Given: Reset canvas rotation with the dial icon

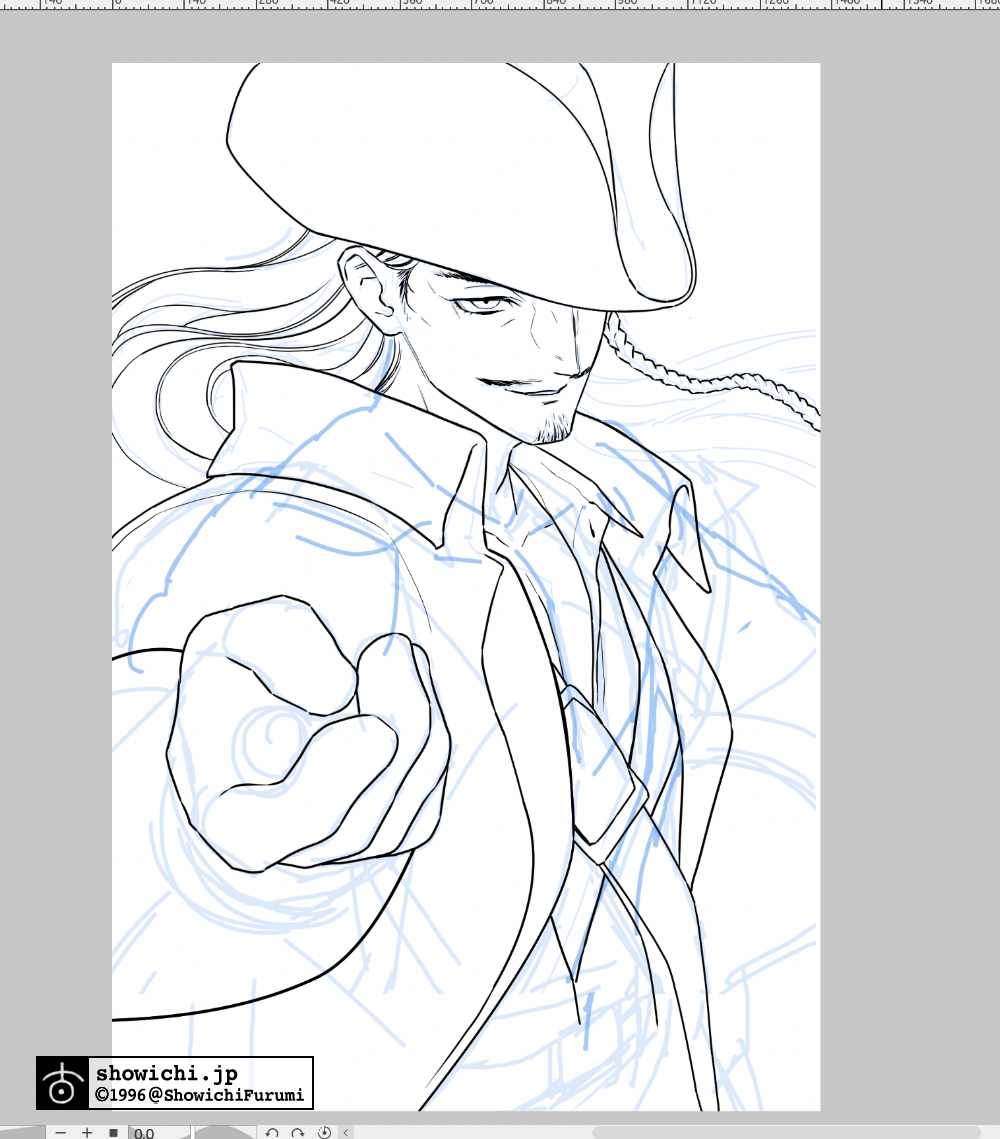Looking at the screenshot, I should [x=324, y=1132].
